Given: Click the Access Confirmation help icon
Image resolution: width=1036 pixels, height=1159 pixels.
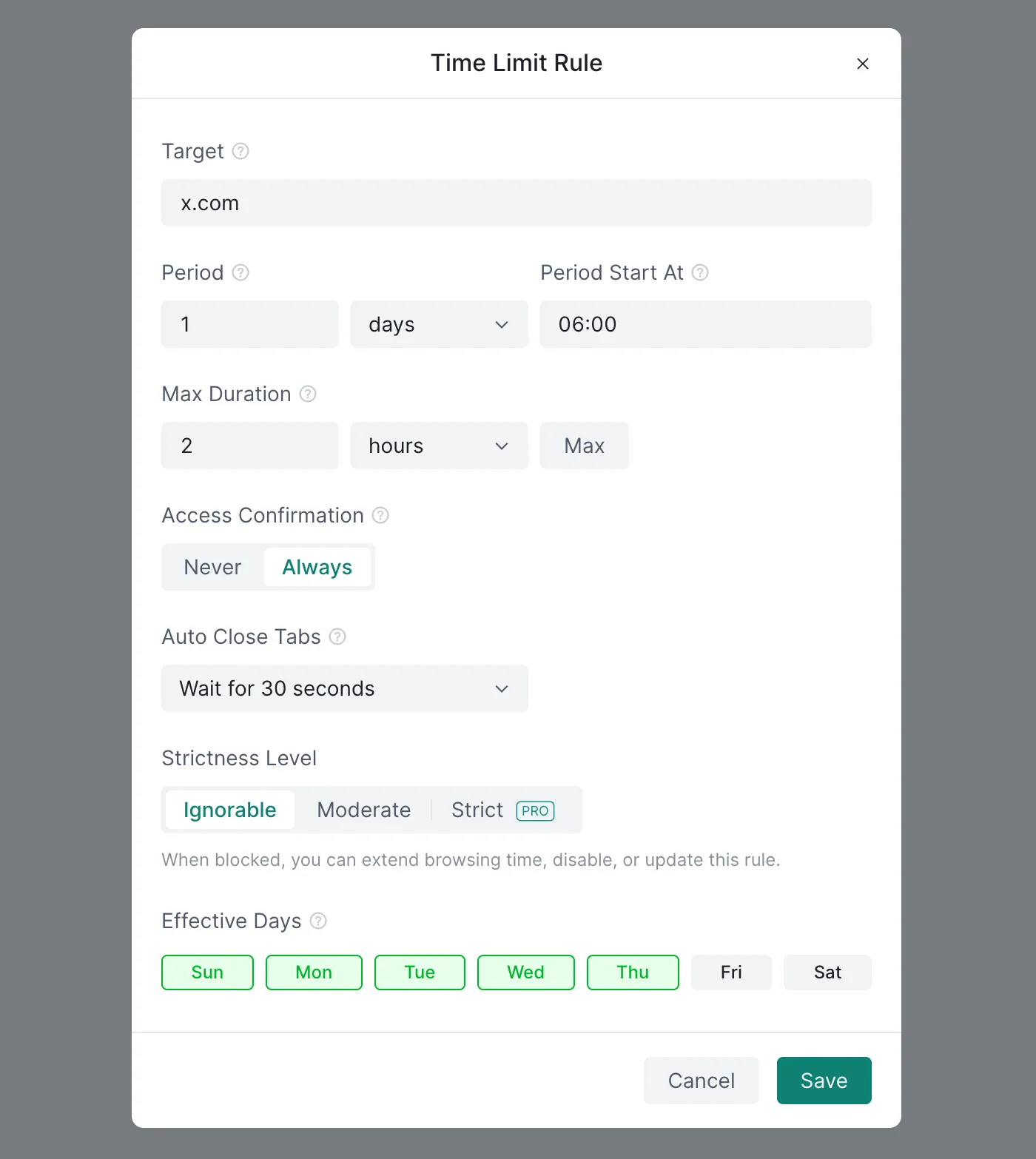Looking at the screenshot, I should [x=380, y=515].
